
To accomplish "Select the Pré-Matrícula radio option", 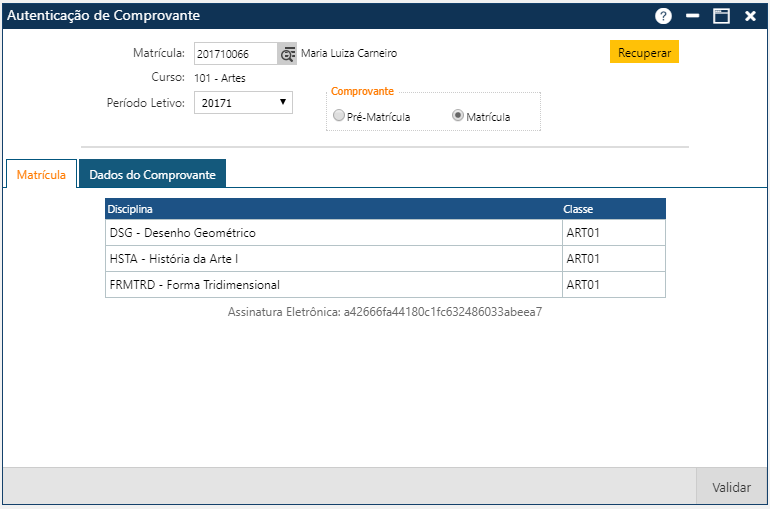I will point(339,116).
